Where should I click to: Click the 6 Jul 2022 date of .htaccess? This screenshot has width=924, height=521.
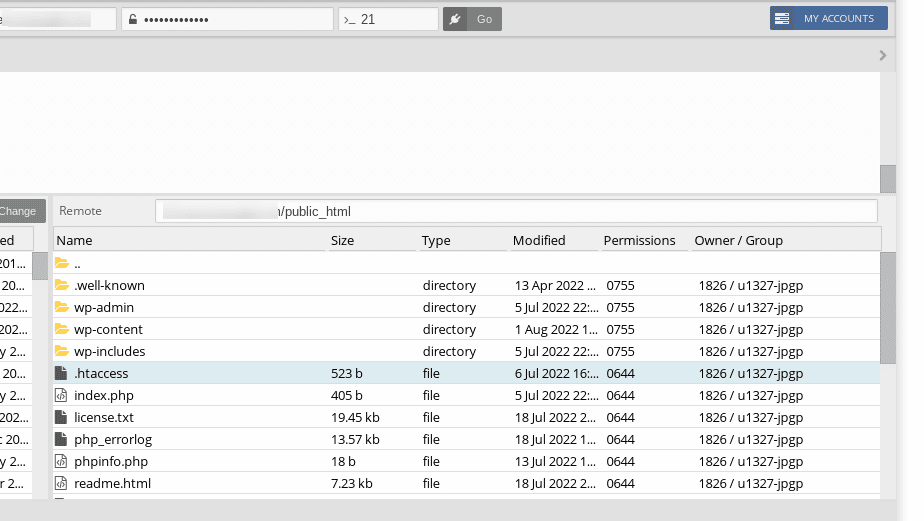(x=556, y=373)
